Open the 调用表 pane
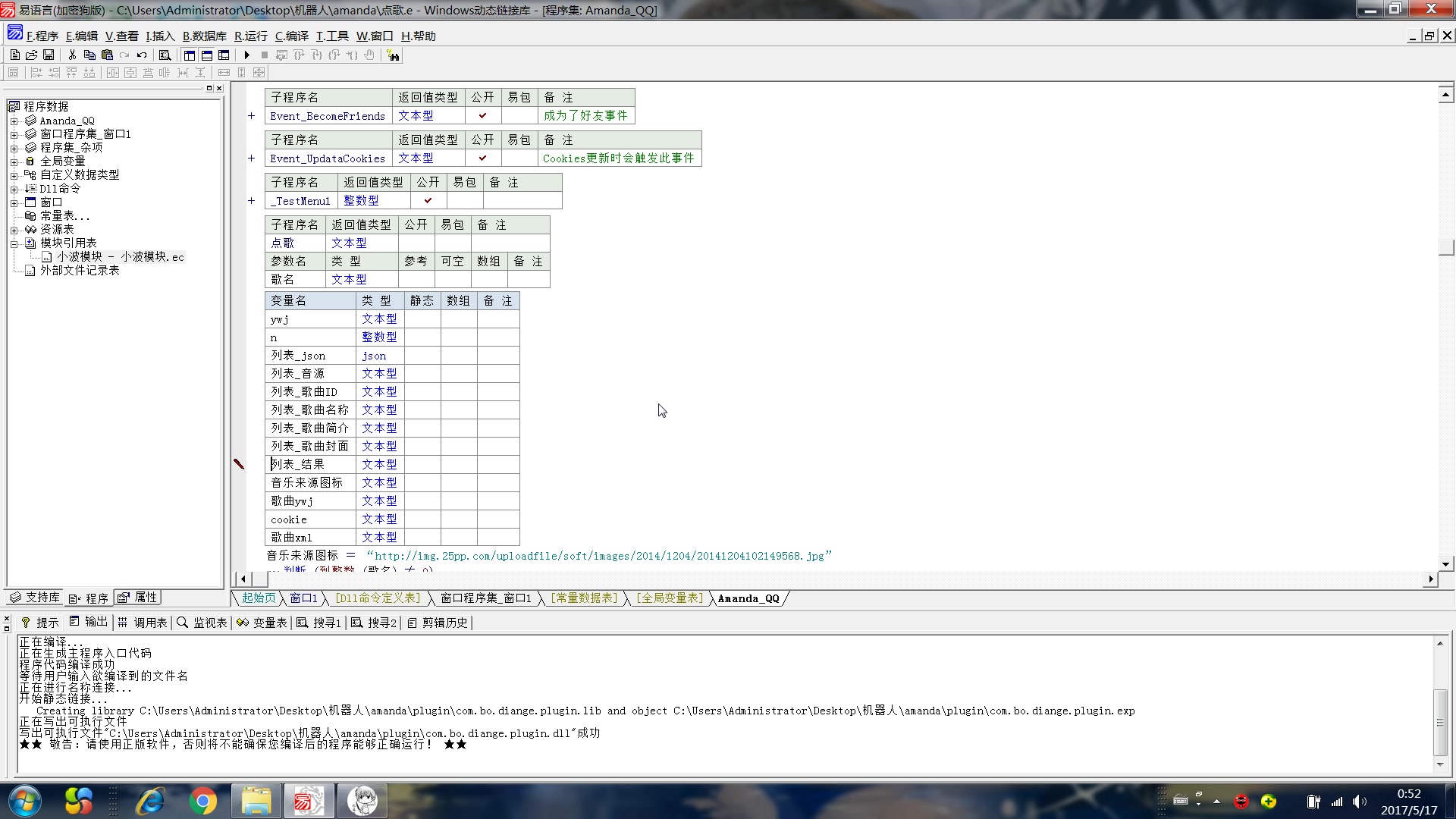 [143, 623]
